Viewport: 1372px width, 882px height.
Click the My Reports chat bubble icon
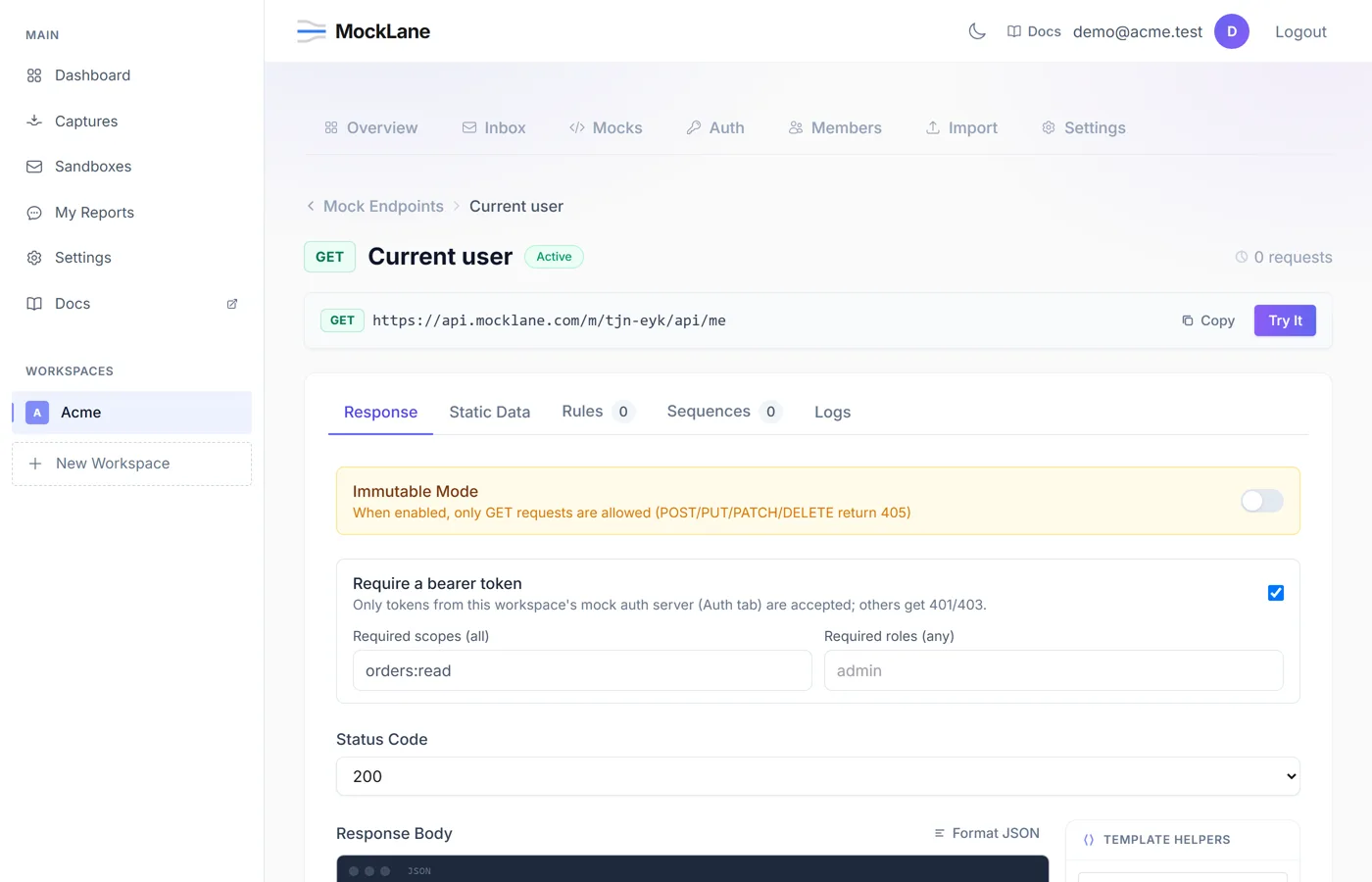click(x=34, y=213)
